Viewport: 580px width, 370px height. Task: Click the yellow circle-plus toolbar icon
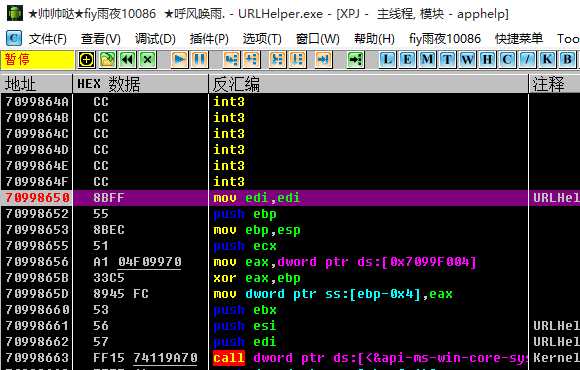click(87, 60)
